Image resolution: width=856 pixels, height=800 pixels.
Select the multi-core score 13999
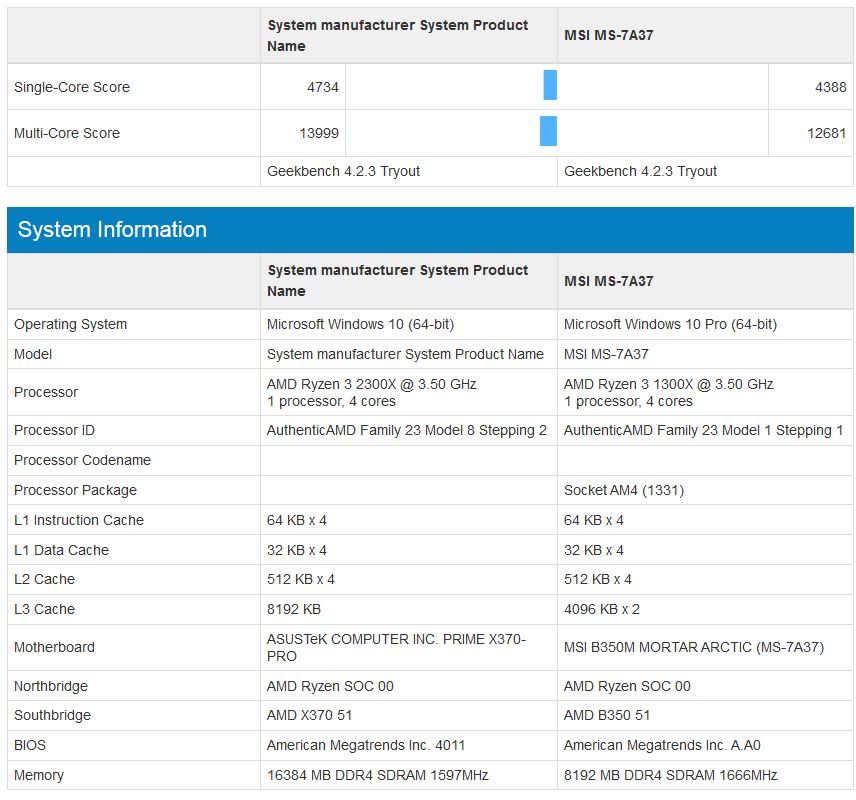point(319,133)
